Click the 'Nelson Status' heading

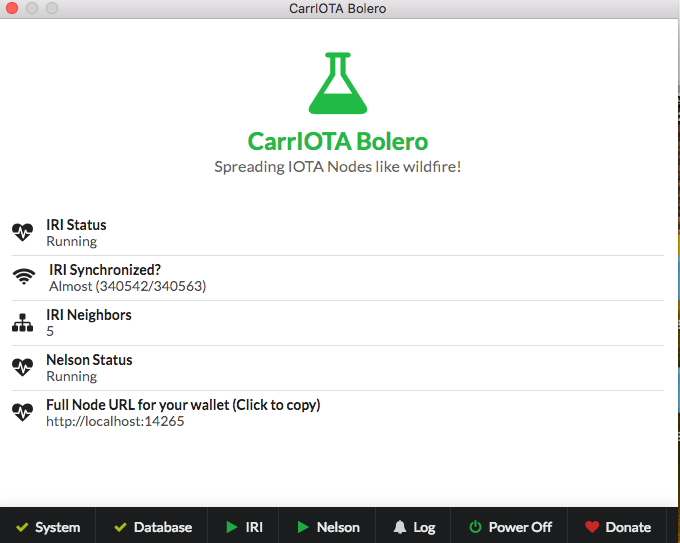pos(89,360)
